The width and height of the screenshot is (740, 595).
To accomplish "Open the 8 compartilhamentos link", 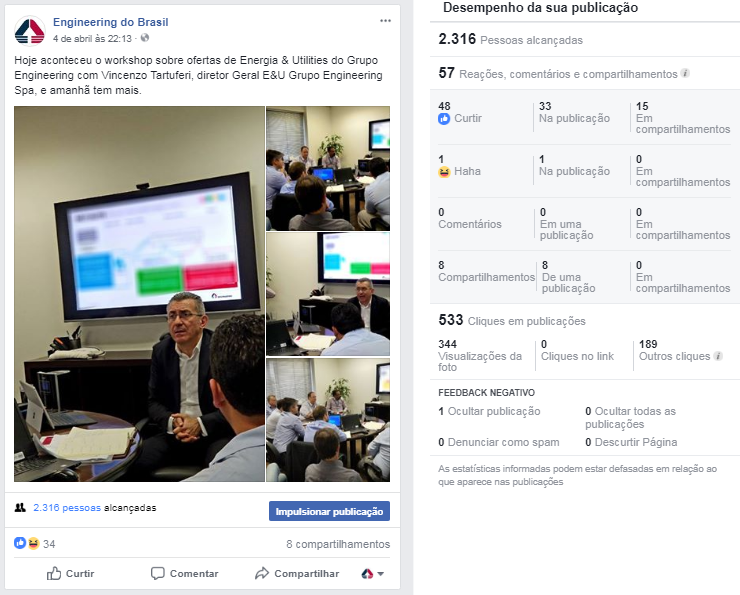I will pyautogui.click(x=338, y=544).
